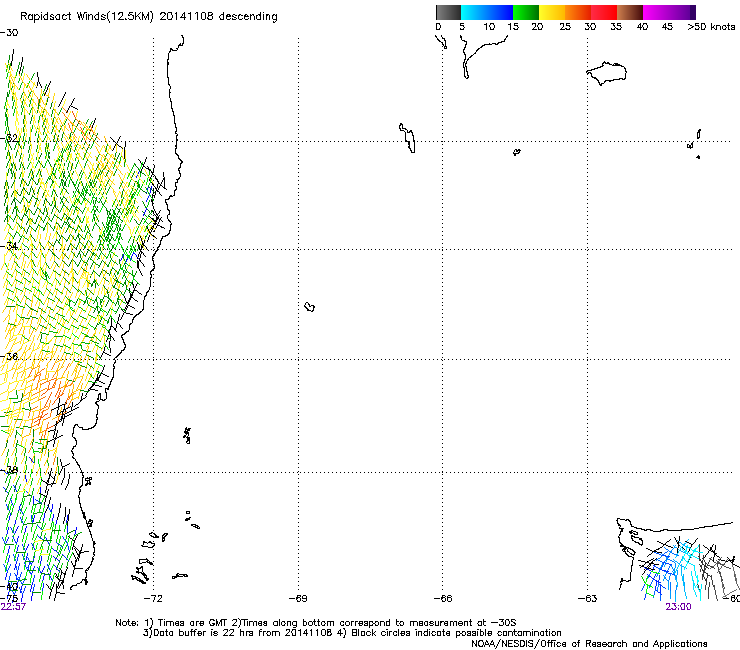
Task: Click the 'Note: 1) Times are GMT' line
Action: click(x=316, y=623)
